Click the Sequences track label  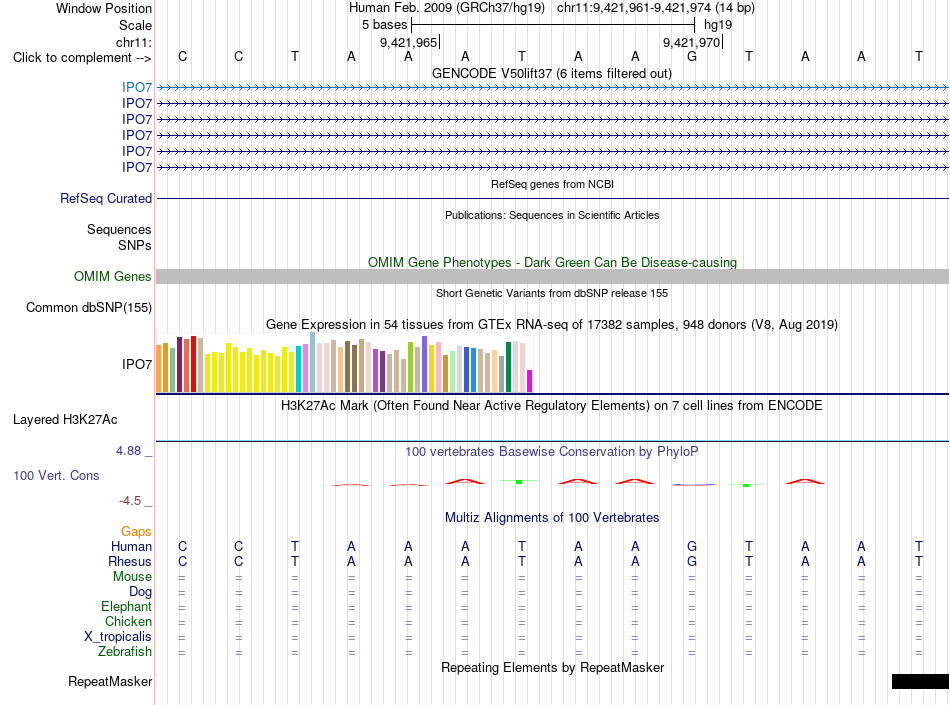[x=119, y=230]
